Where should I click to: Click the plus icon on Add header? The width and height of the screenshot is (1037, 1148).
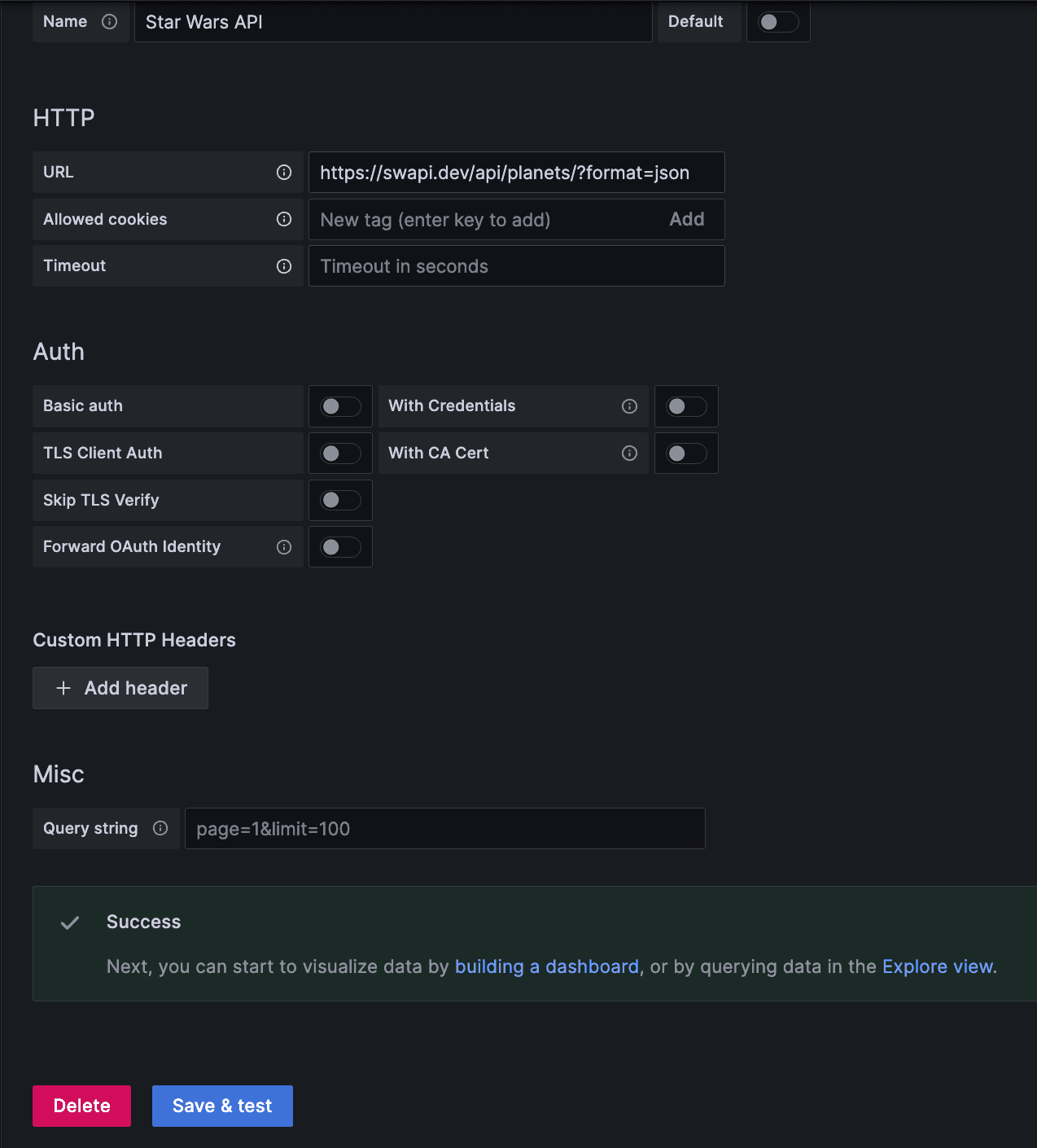pos(63,688)
